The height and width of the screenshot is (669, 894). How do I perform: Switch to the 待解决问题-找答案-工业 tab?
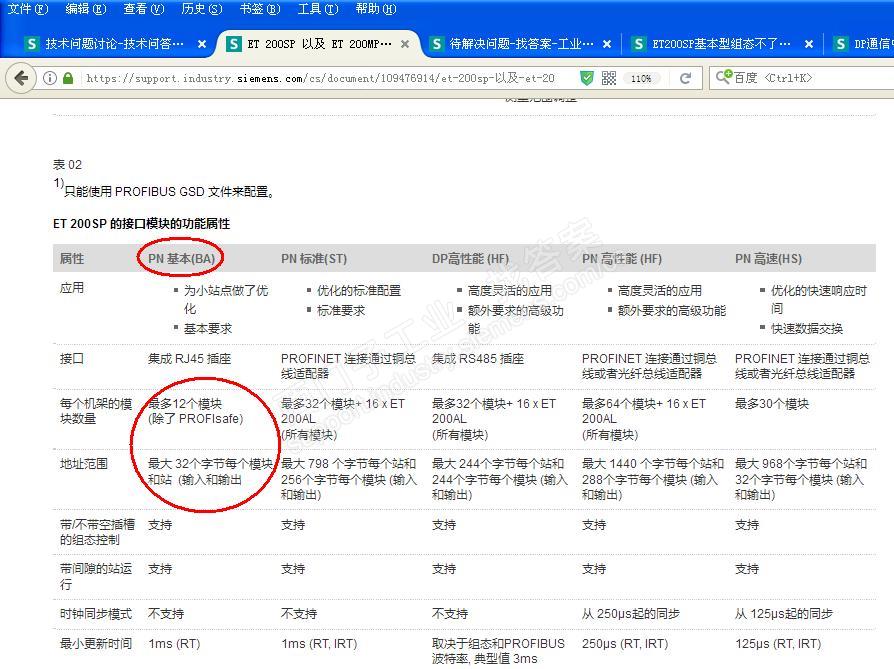coord(521,44)
